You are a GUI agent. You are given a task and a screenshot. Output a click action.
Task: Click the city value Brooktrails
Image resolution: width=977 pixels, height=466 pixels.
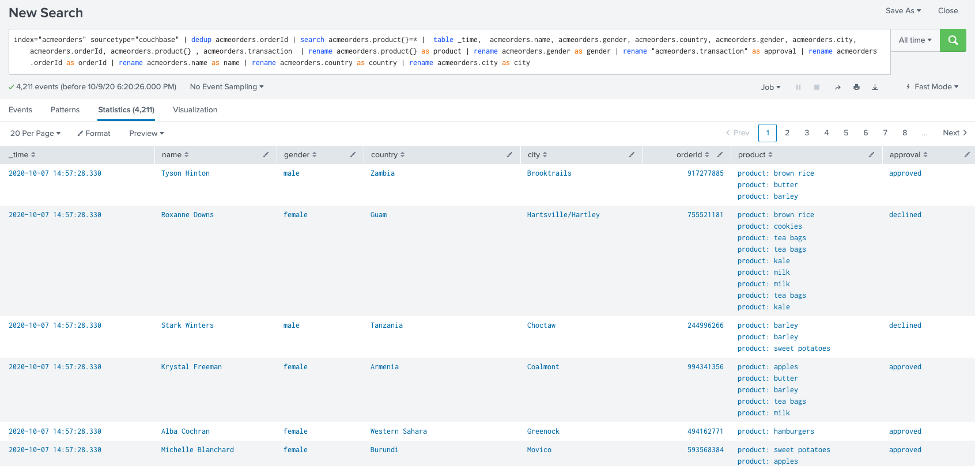(x=549, y=173)
